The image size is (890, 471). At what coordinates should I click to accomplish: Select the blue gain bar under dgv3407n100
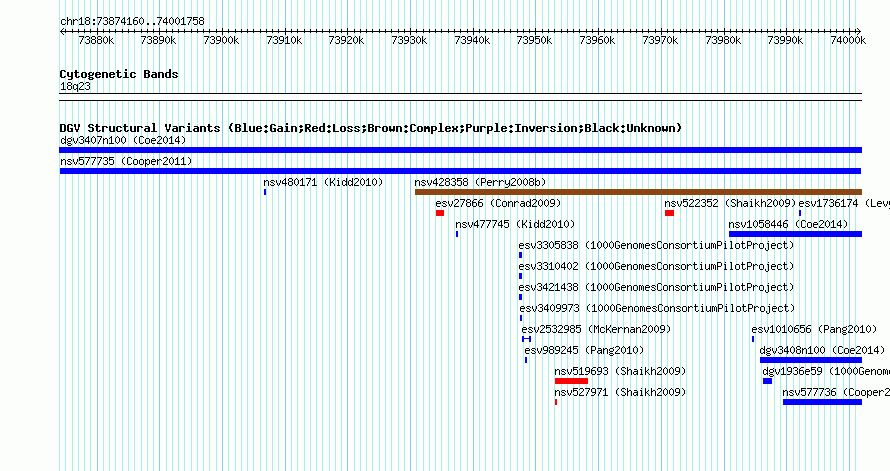pos(460,150)
